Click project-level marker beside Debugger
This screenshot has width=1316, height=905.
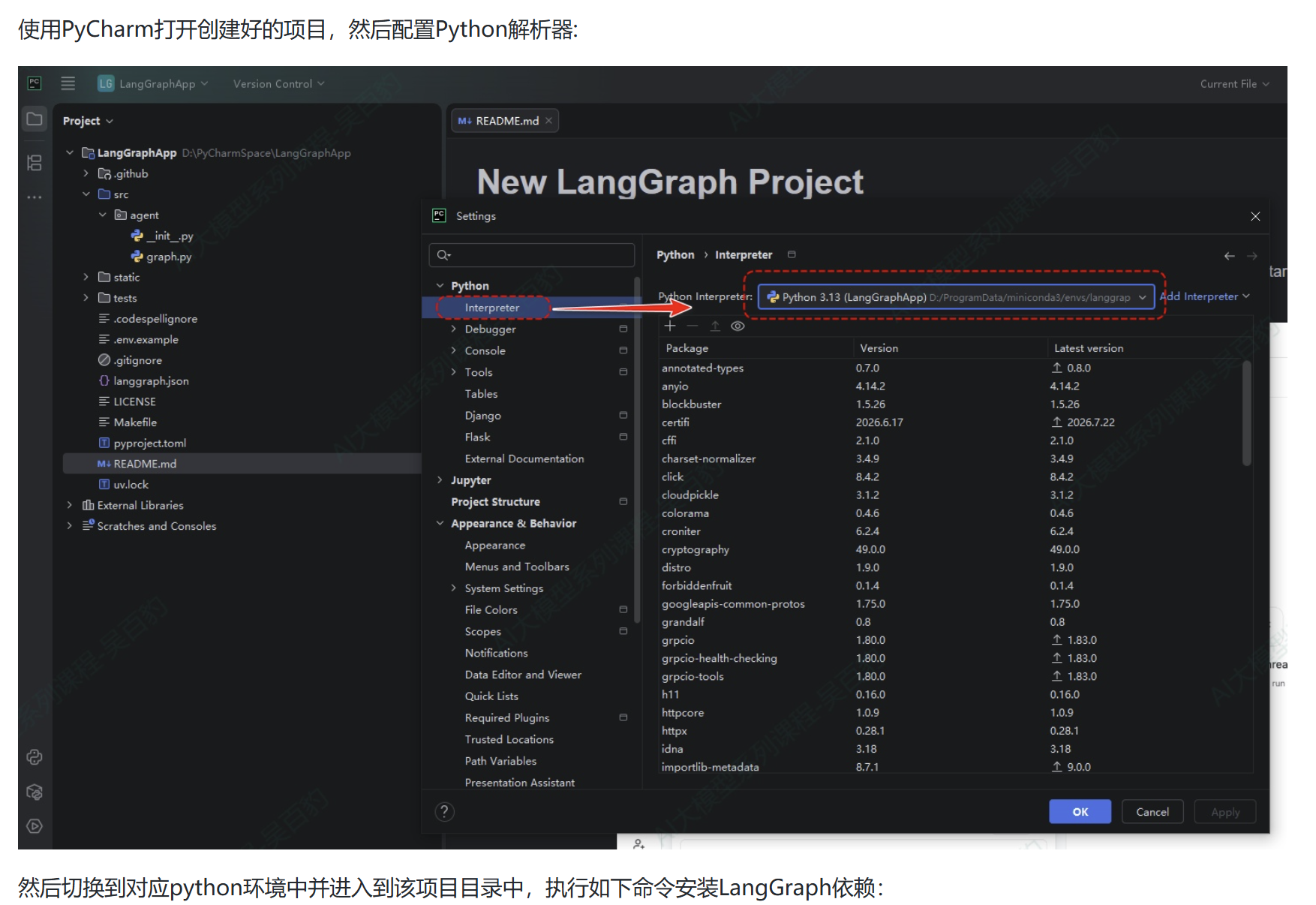point(623,329)
